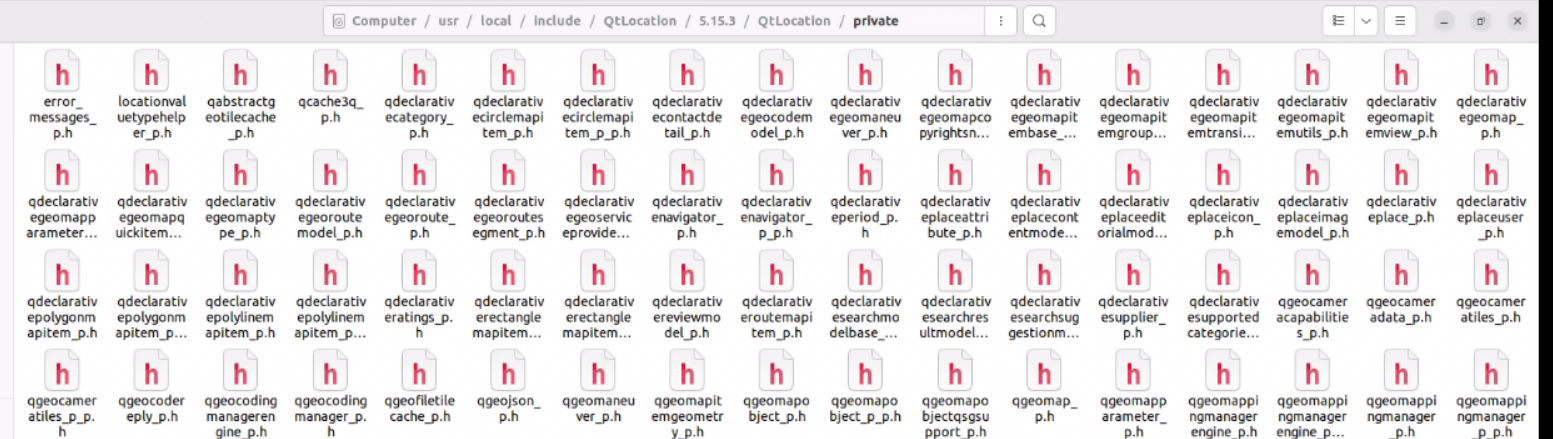This screenshot has height=439, width=1553.
Task: Select qgeomaneuver_p.h file icon
Action: 598,370
